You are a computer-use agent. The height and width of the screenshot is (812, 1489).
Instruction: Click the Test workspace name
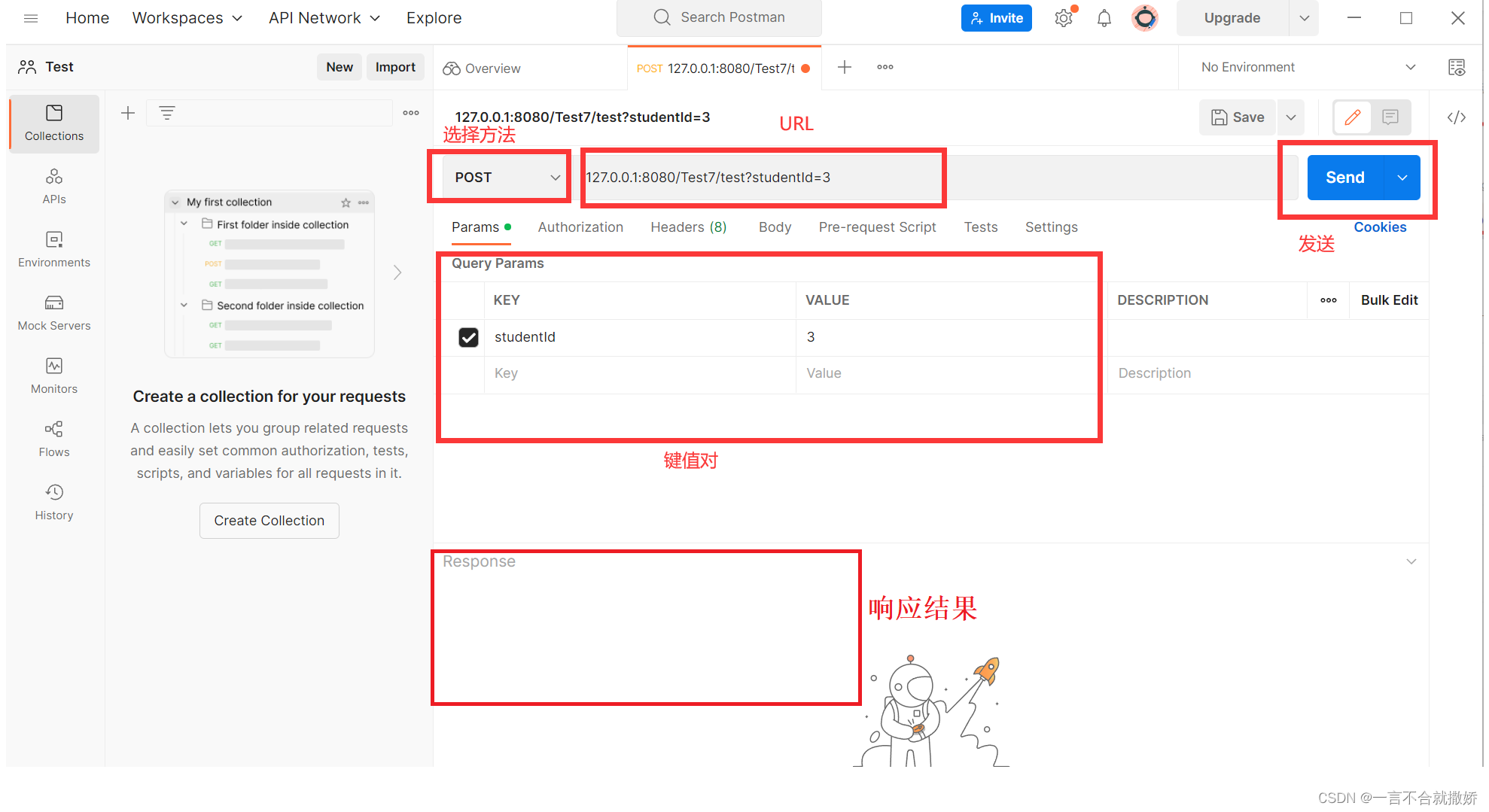pyautogui.click(x=59, y=67)
